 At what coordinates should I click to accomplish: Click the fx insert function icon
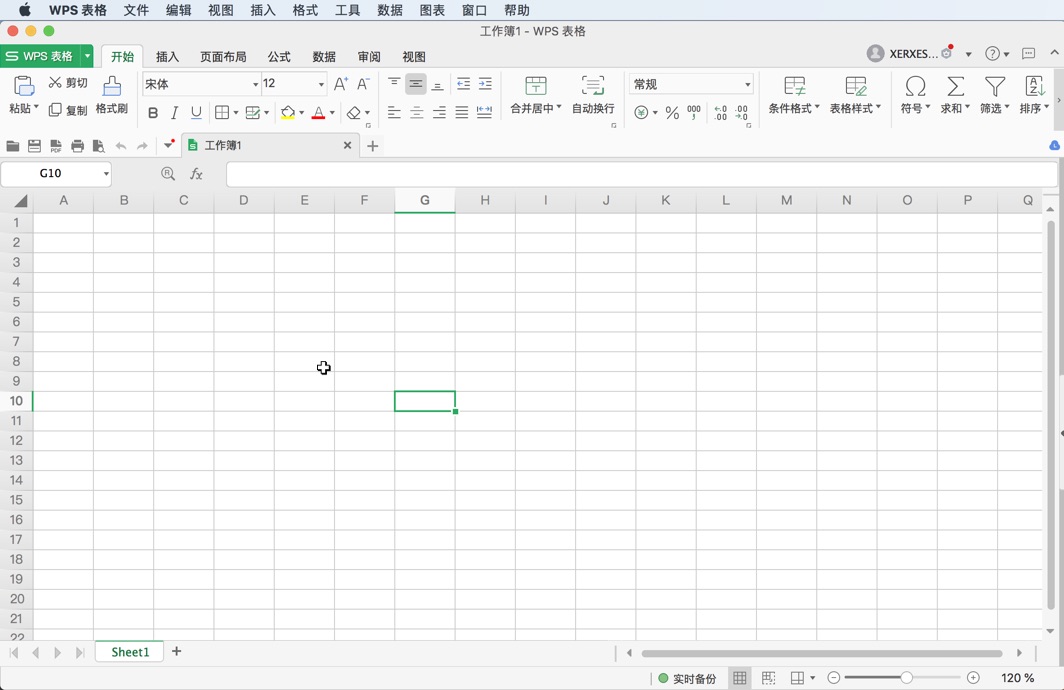[x=196, y=173]
